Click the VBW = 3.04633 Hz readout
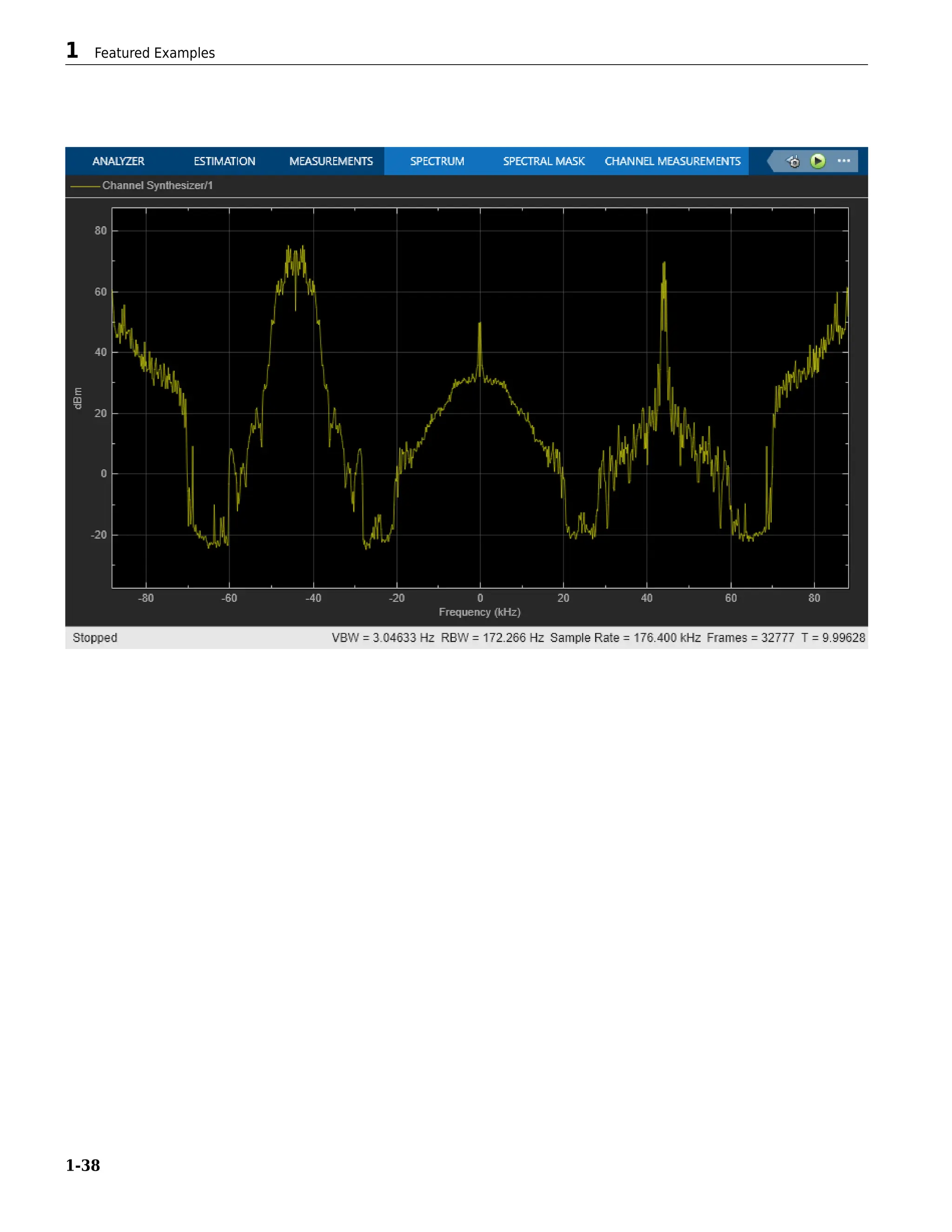The image size is (952, 1232). [x=383, y=637]
